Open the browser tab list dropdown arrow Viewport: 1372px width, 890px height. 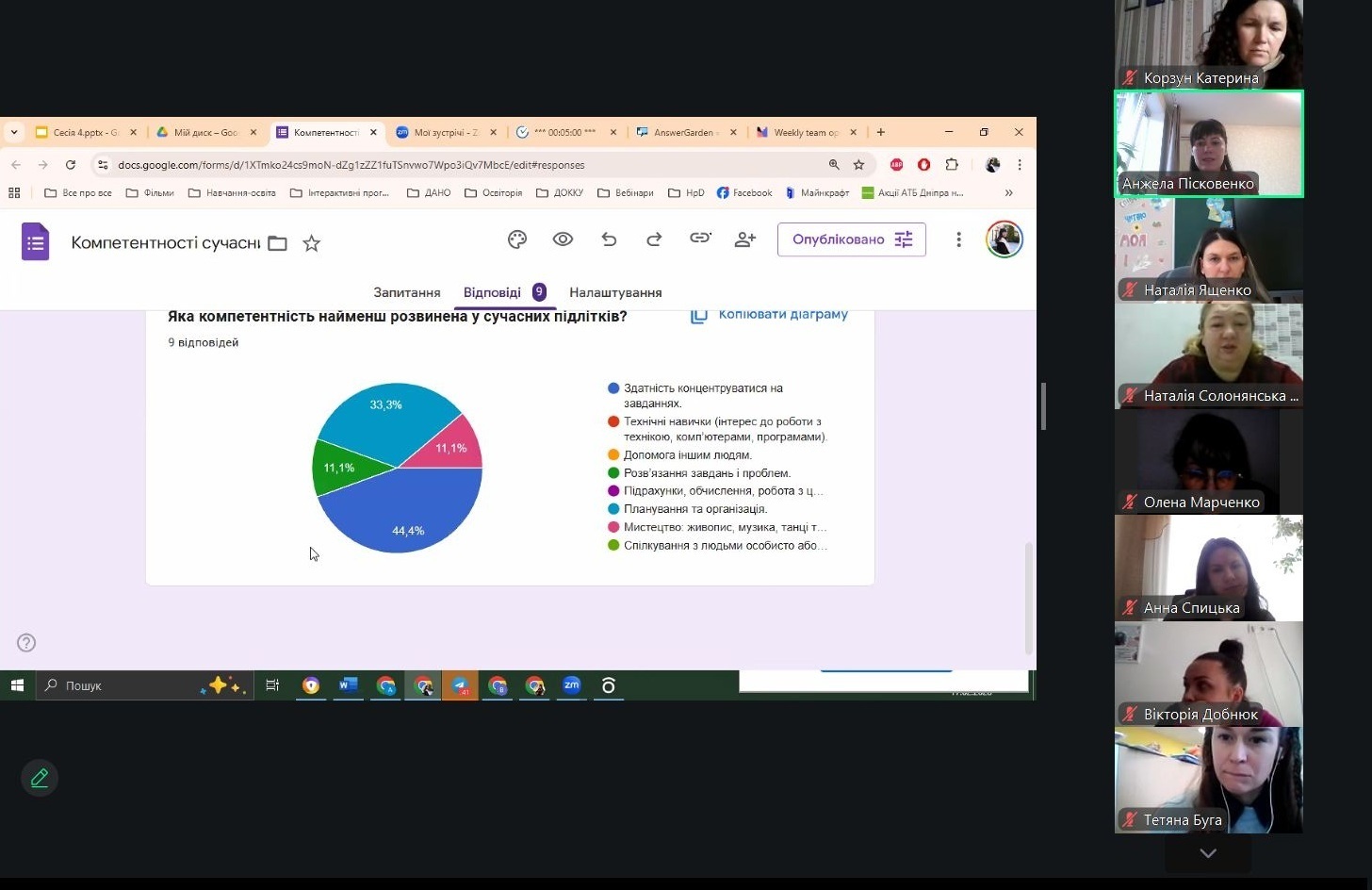click(x=14, y=132)
